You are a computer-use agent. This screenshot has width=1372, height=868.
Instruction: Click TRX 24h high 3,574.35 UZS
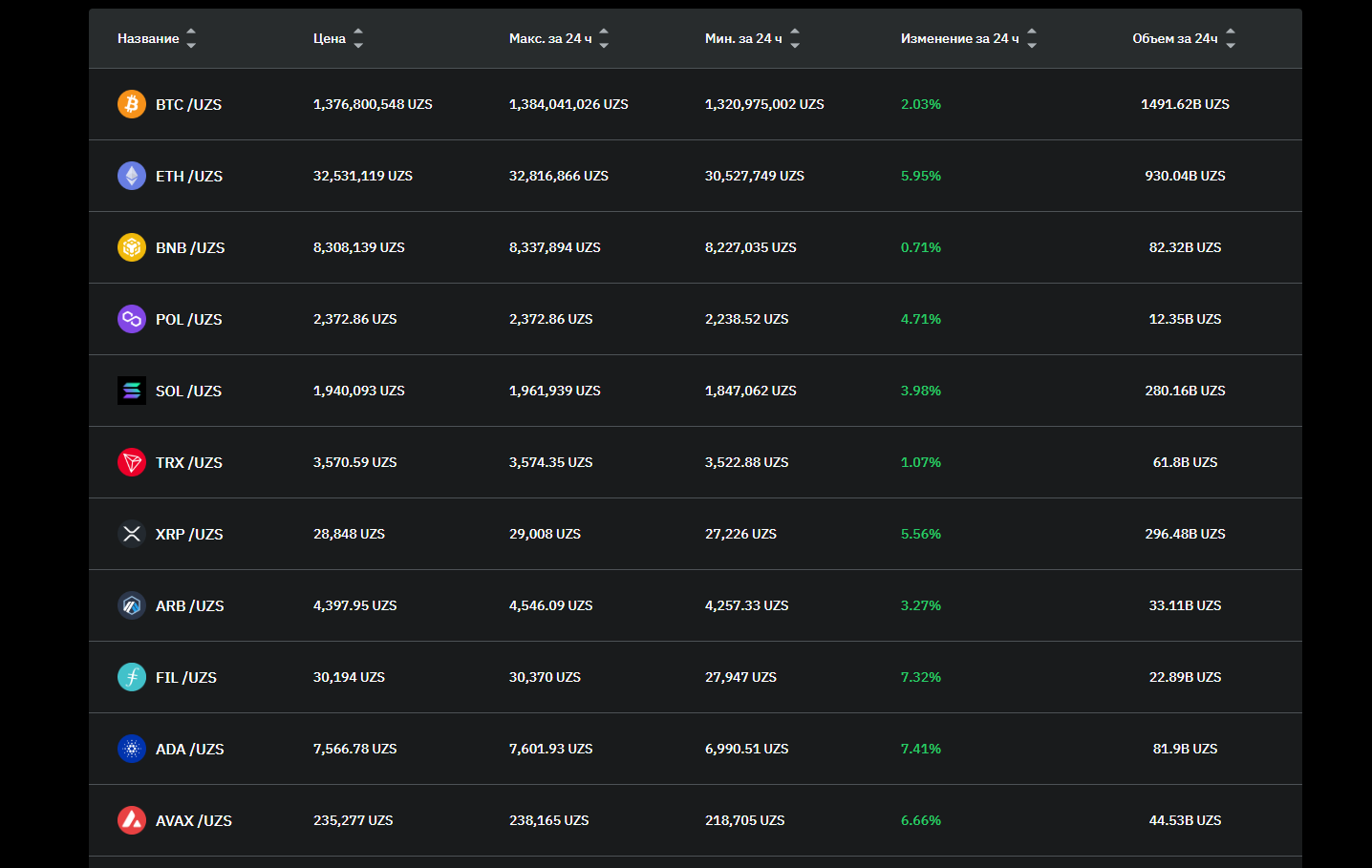click(551, 462)
